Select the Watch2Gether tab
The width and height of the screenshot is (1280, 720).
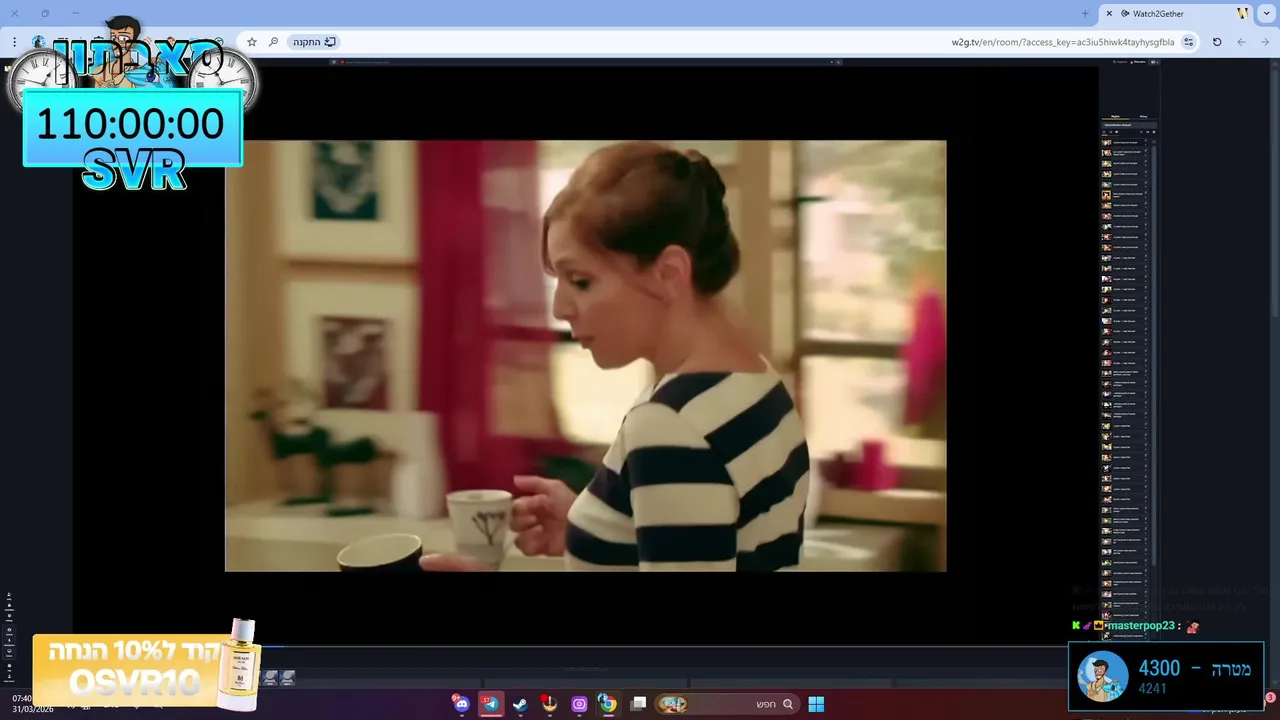pos(1177,14)
